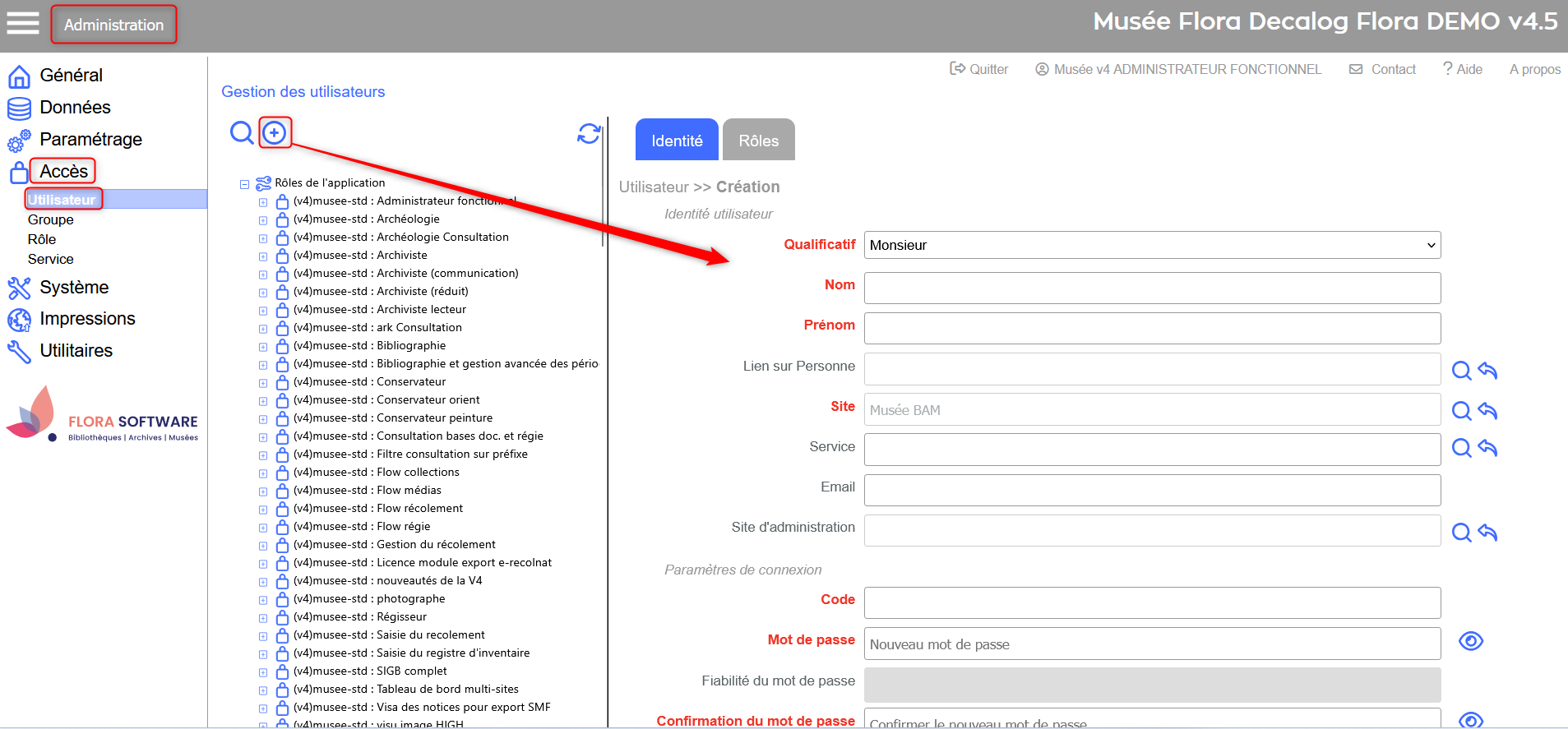Open the hamburger menu icon
1568x729 pixels.
23,23
